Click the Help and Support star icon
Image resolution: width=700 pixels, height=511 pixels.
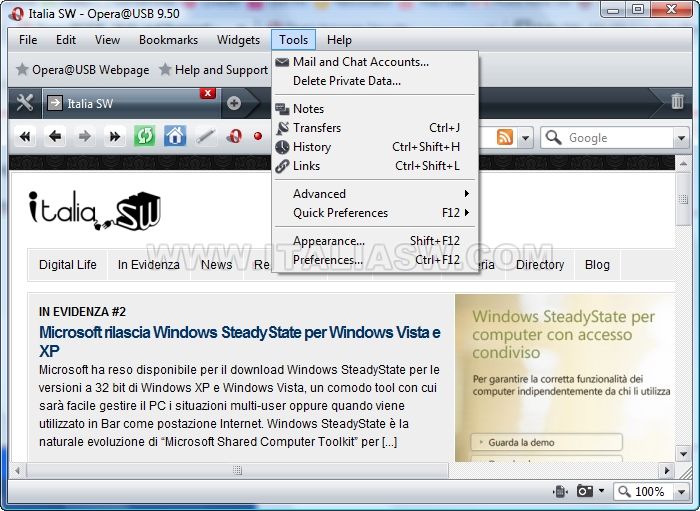point(165,69)
